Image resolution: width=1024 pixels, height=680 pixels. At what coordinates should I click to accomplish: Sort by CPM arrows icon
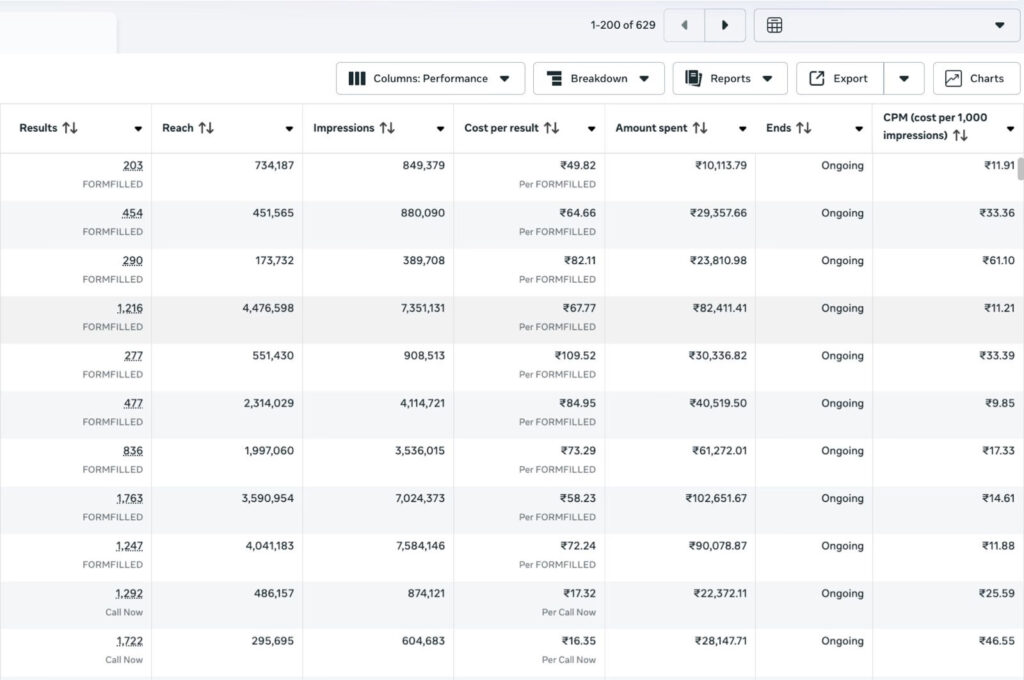(960, 135)
